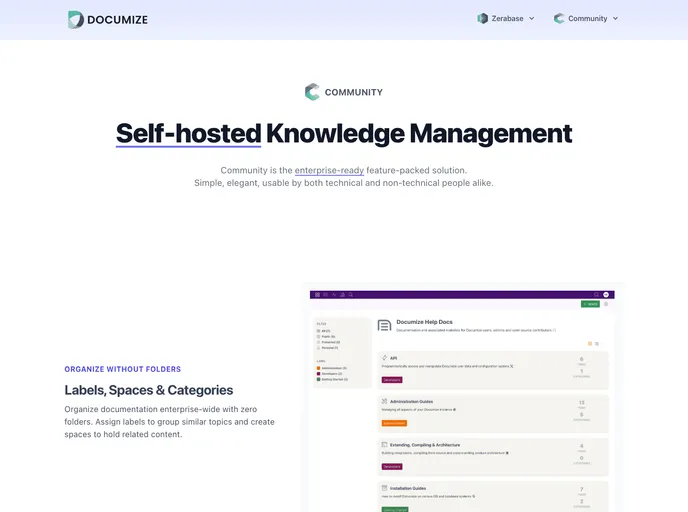688x512 pixels.
Task: Click the spaces grid icon in the purple app bar
Action: [x=317, y=295]
